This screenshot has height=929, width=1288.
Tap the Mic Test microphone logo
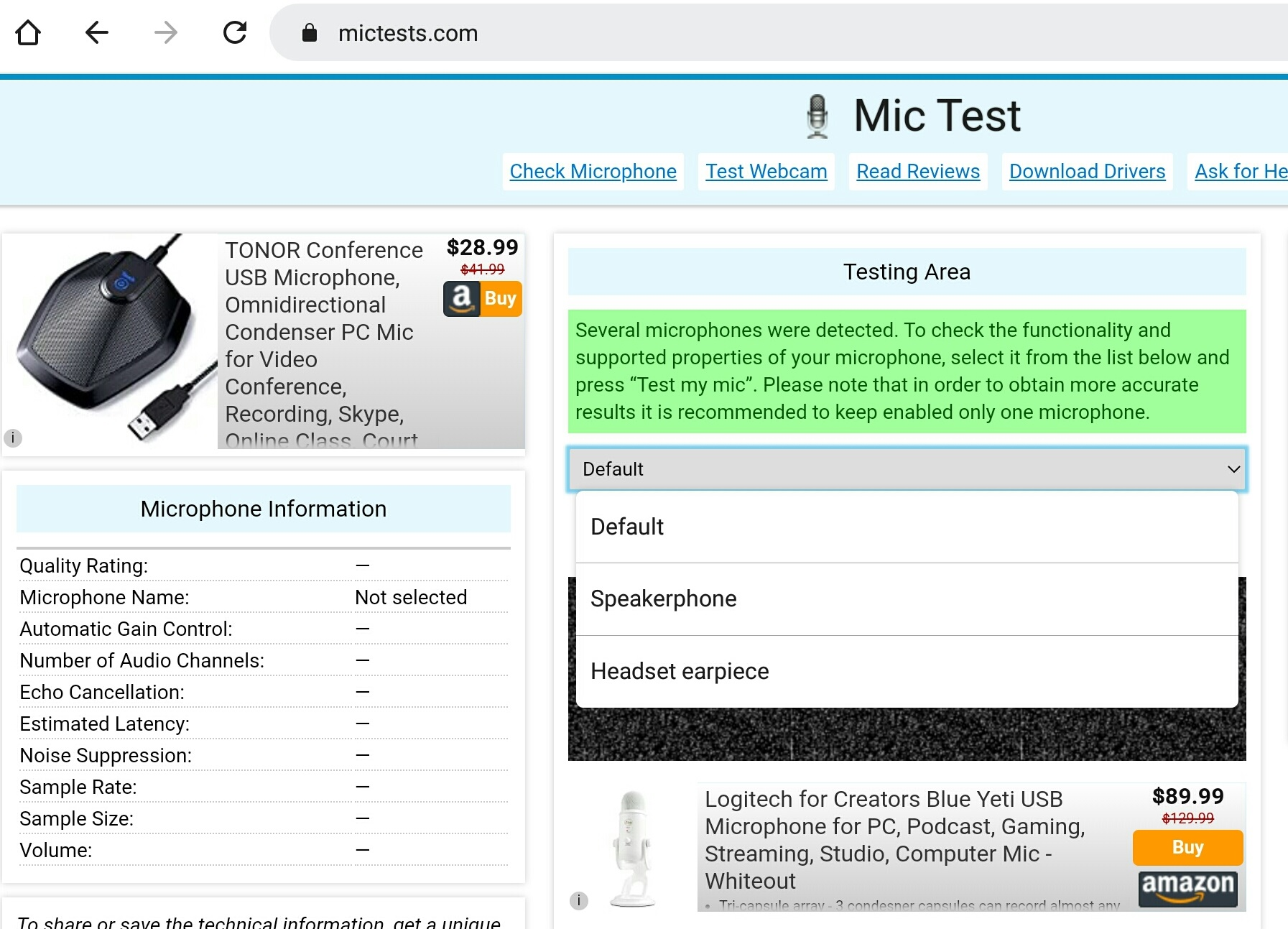pos(817,116)
